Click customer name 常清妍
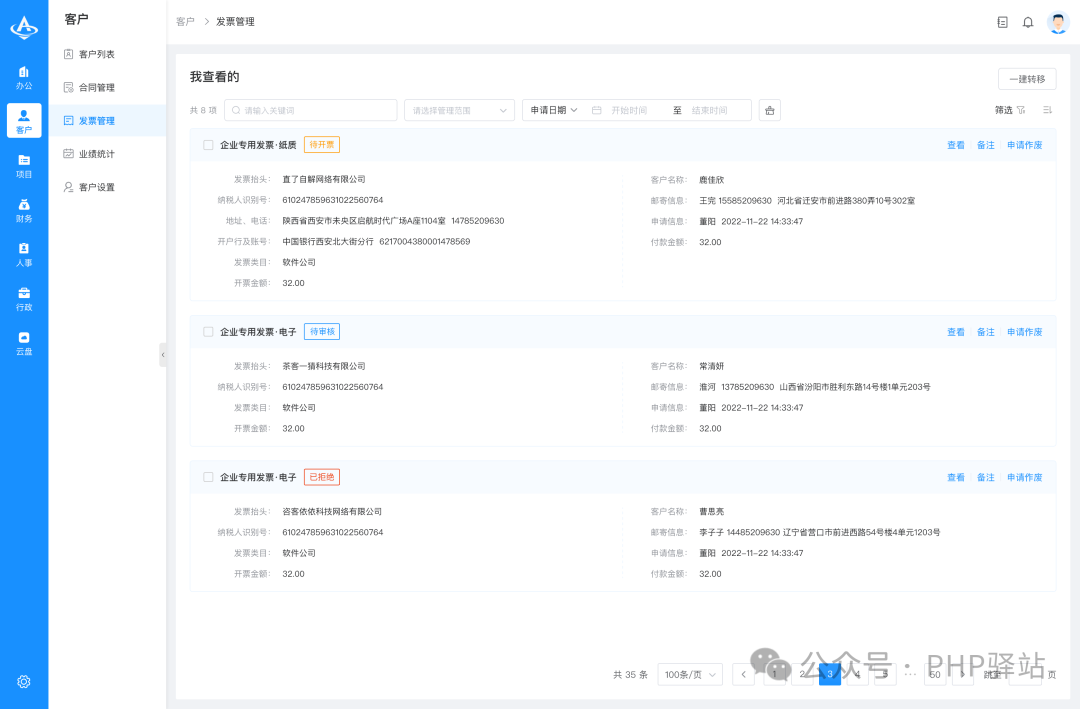 tap(712, 366)
